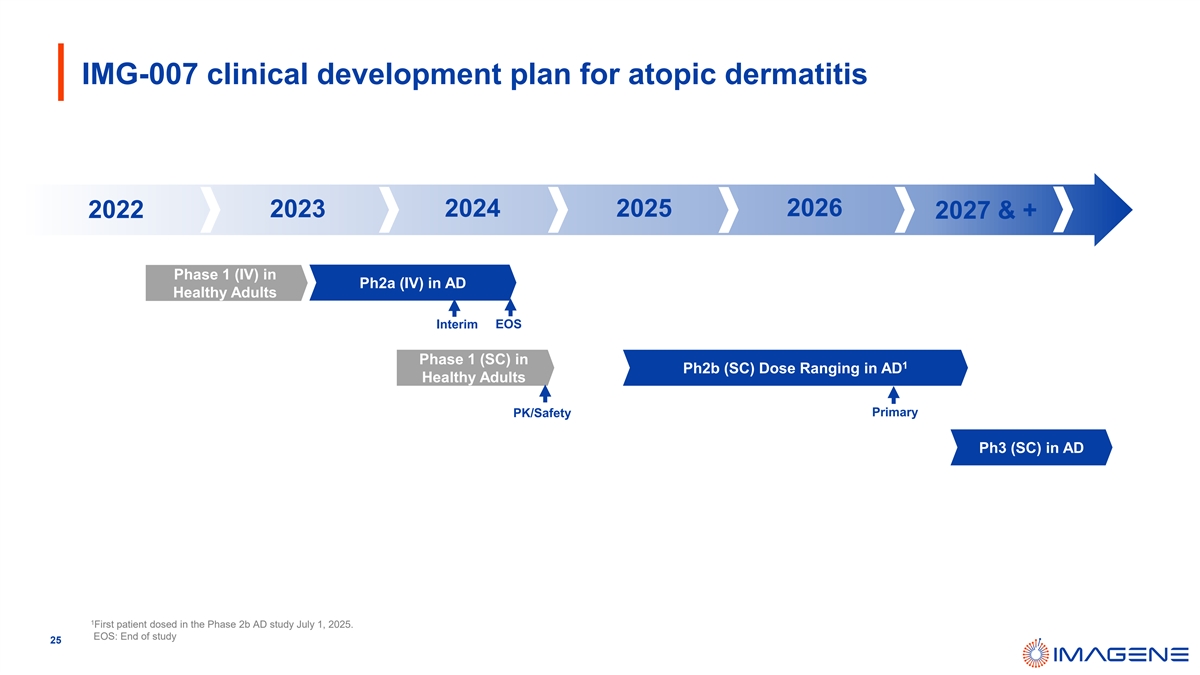Click the Primary milestone arrow
Screen dimensions: 1200x675
(893, 394)
